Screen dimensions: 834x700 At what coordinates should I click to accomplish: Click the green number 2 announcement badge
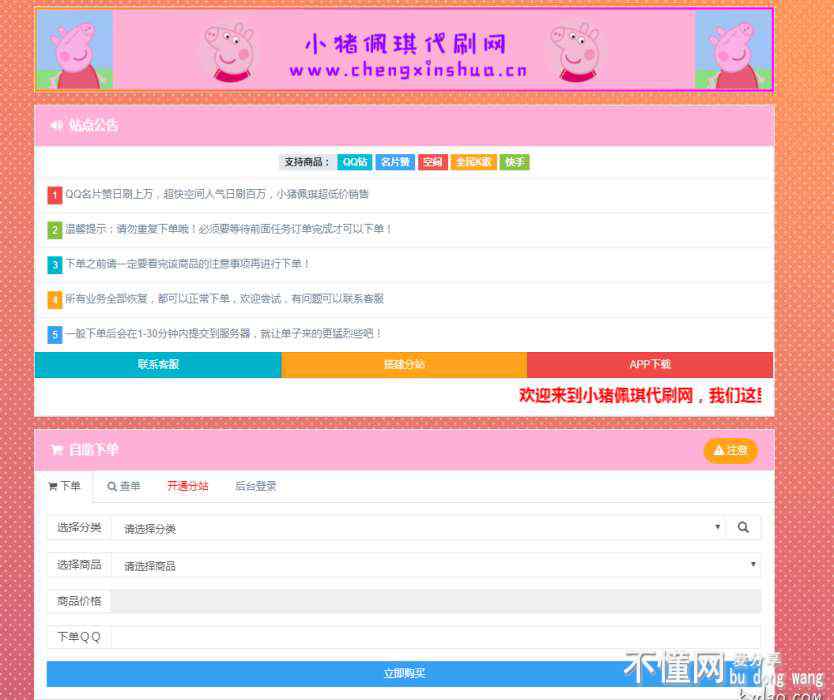55,230
